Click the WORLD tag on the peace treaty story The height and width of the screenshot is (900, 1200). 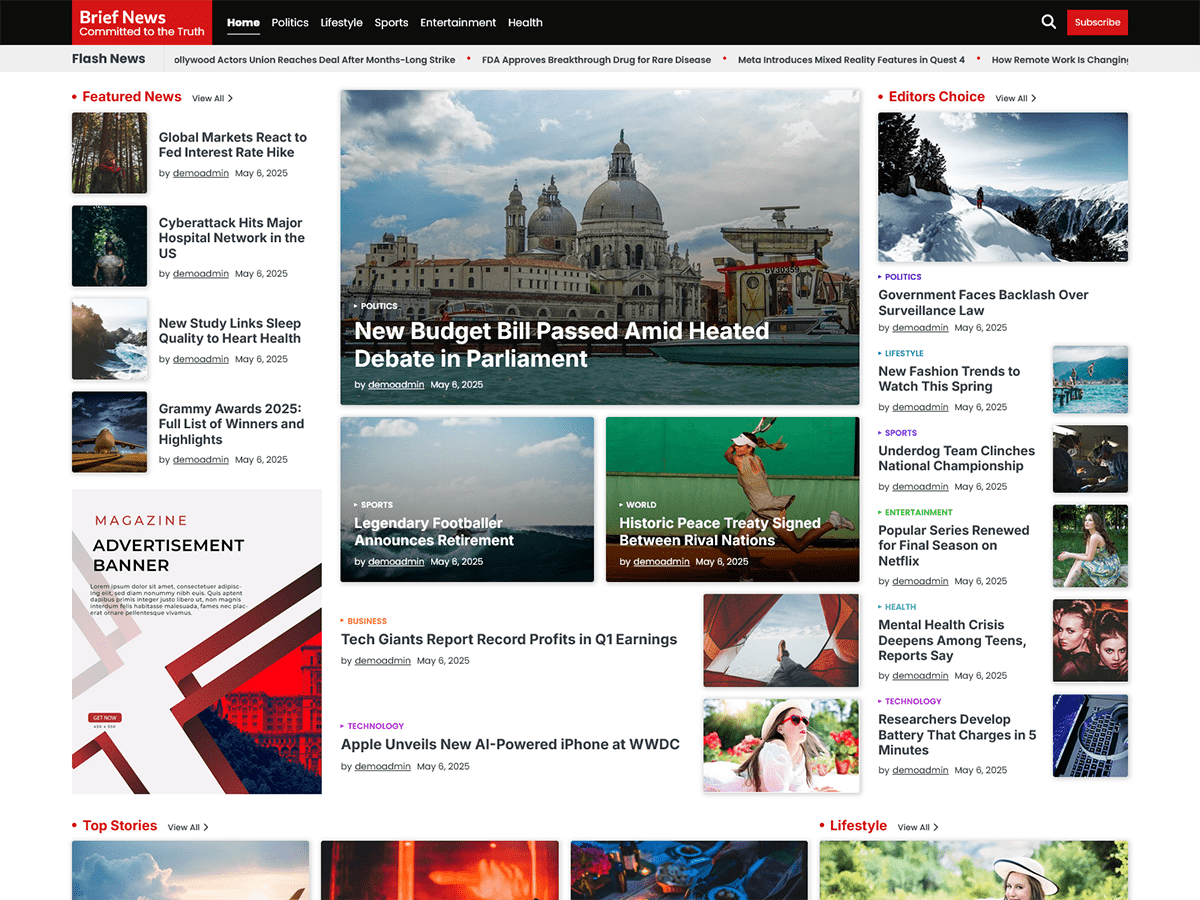639,505
